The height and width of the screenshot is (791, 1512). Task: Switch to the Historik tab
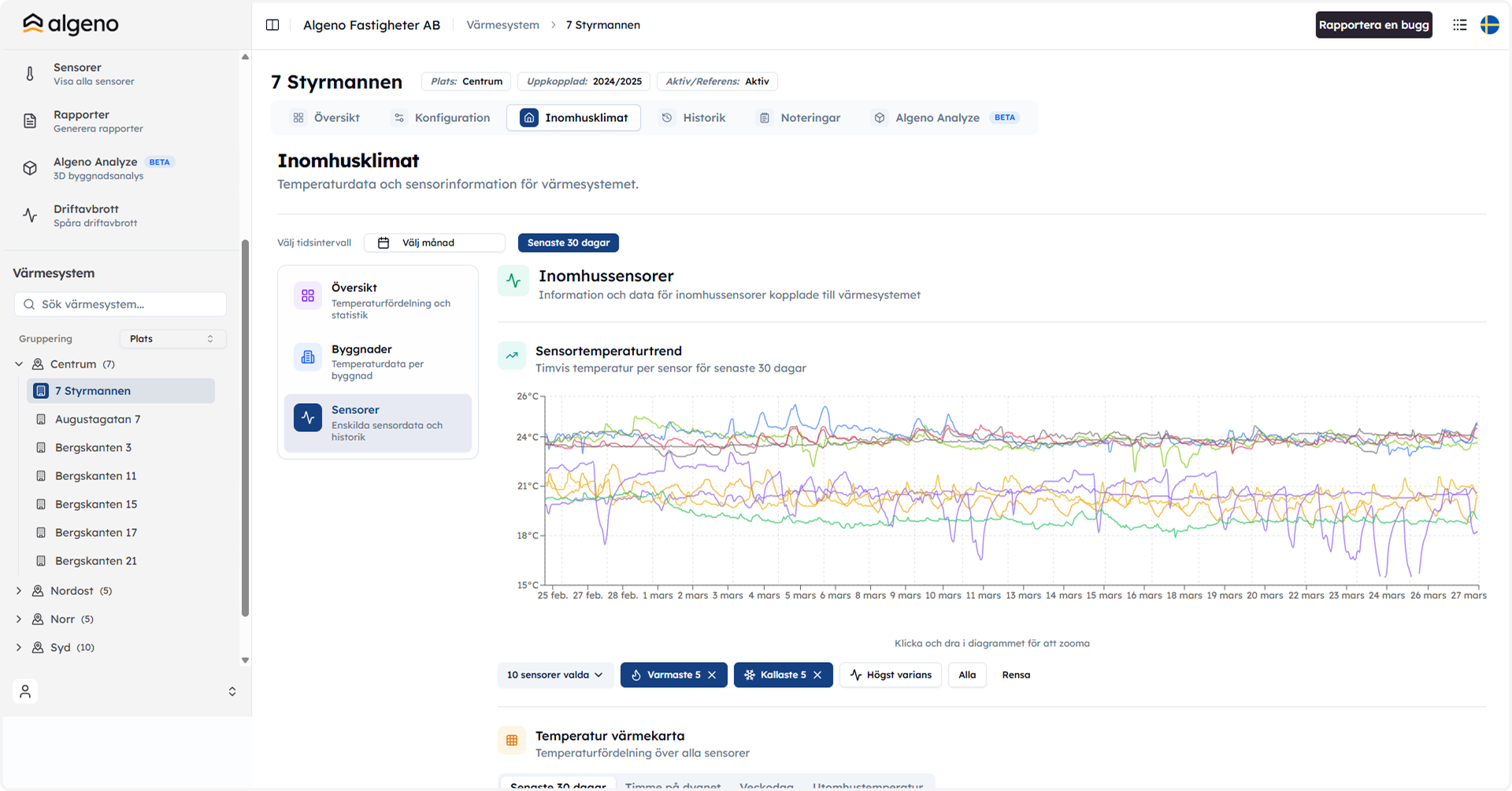coord(693,117)
